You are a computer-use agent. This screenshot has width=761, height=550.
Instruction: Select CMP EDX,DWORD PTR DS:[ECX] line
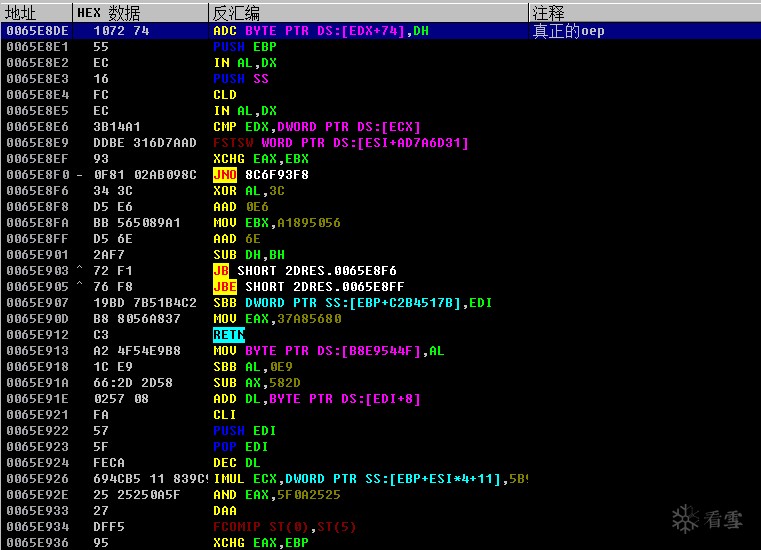point(316,127)
